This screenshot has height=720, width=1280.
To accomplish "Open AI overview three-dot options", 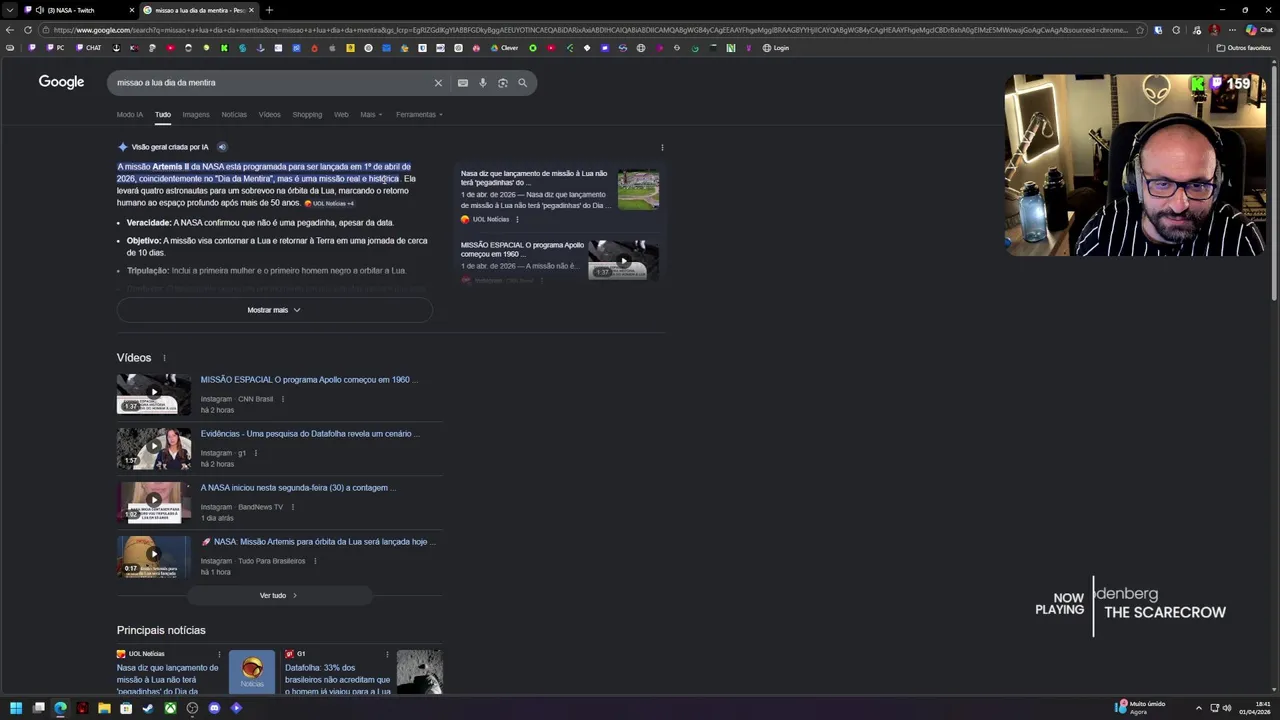I will (x=662, y=148).
